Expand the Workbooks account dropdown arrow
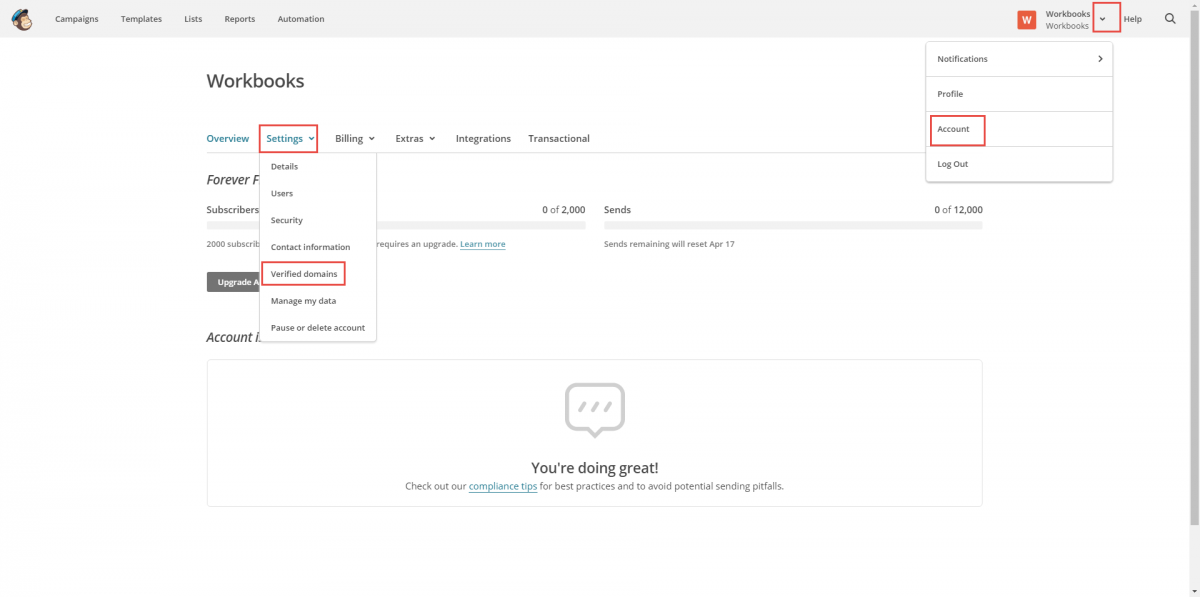The width and height of the screenshot is (1200, 597). [1103, 19]
